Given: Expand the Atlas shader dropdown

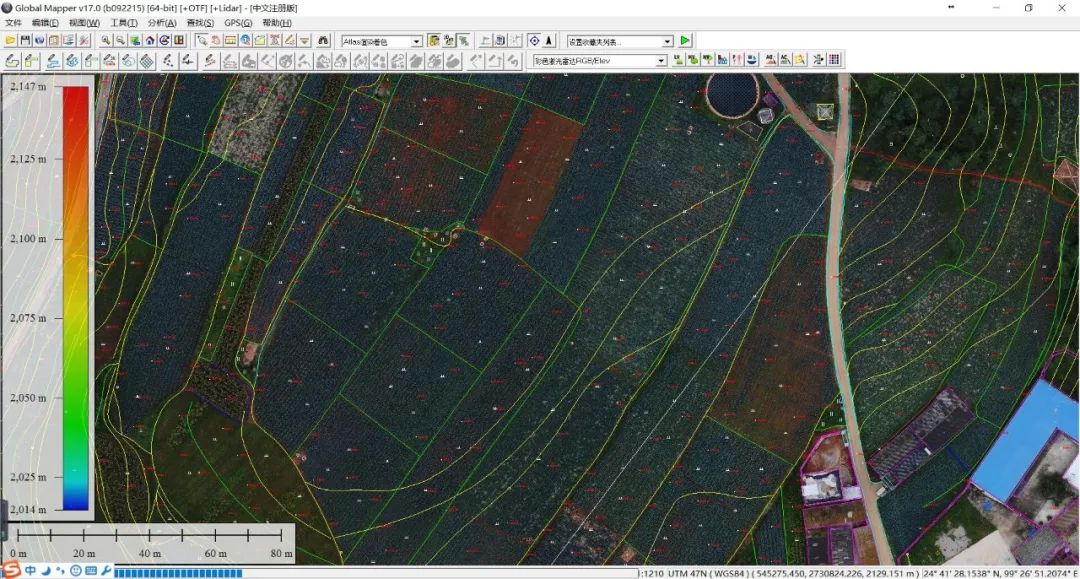Looking at the screenshot, I should [416, 42].
